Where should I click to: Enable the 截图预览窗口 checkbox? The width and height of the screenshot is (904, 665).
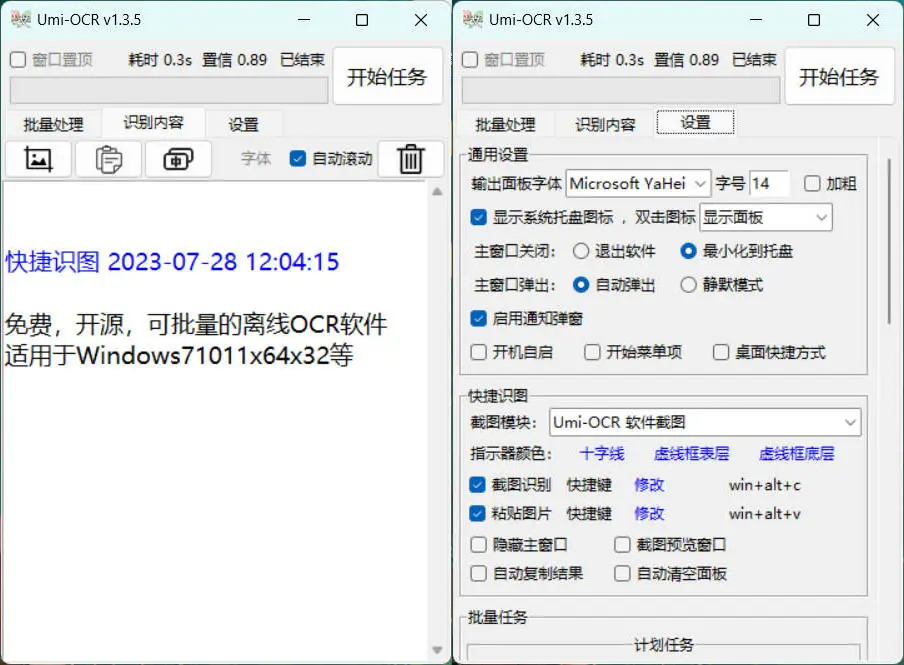coord(622,544)
